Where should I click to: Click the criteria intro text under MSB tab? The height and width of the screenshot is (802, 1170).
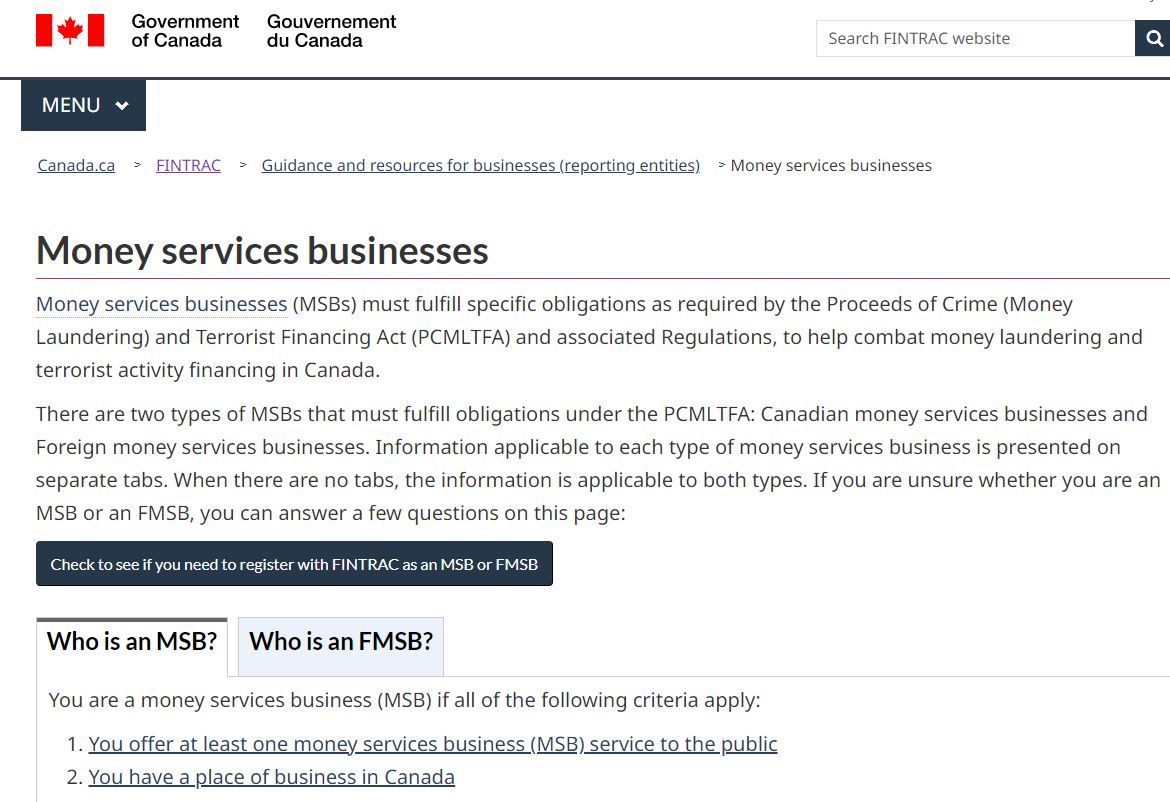(404, 700)
